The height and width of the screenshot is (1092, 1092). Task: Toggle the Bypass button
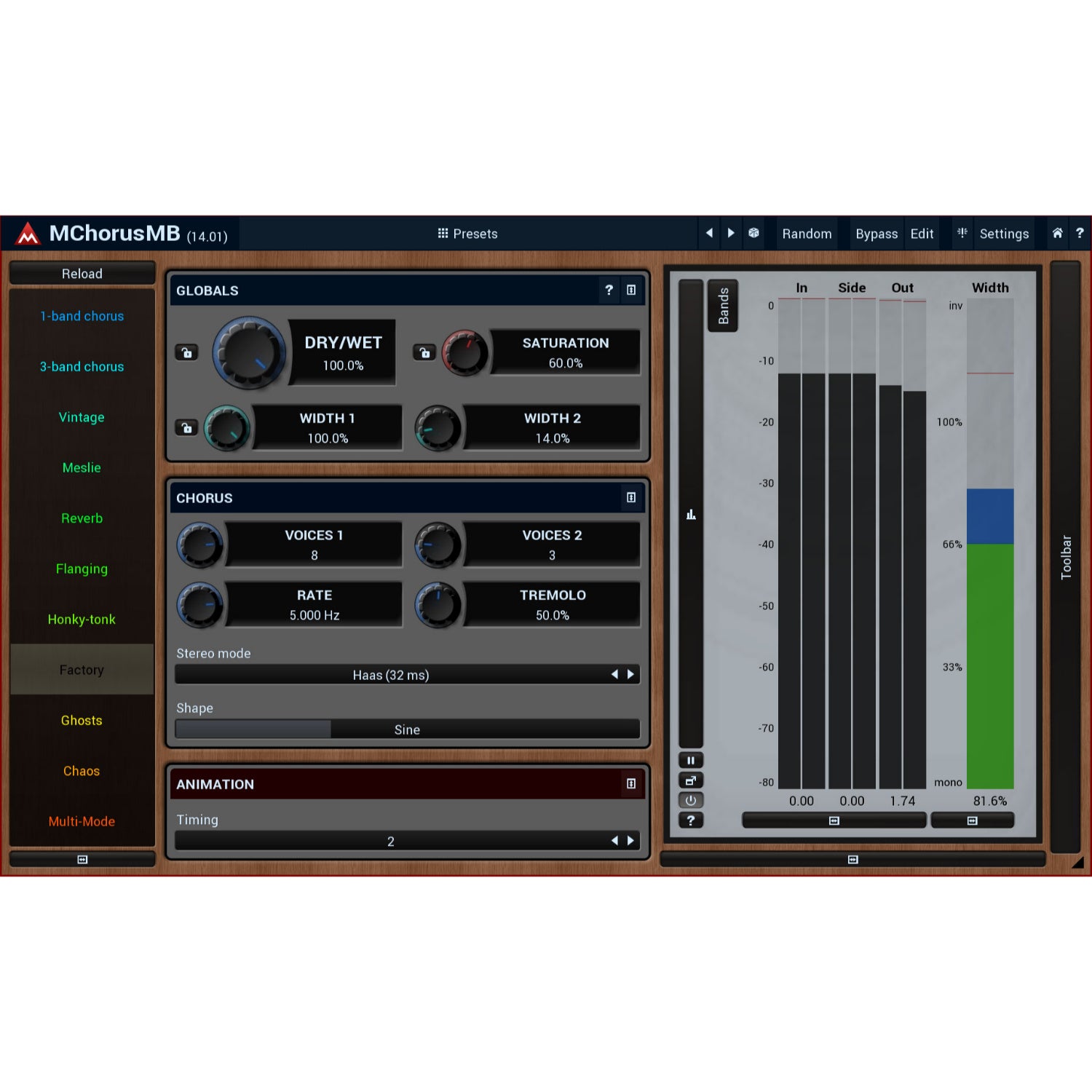(x=877, y=234)
